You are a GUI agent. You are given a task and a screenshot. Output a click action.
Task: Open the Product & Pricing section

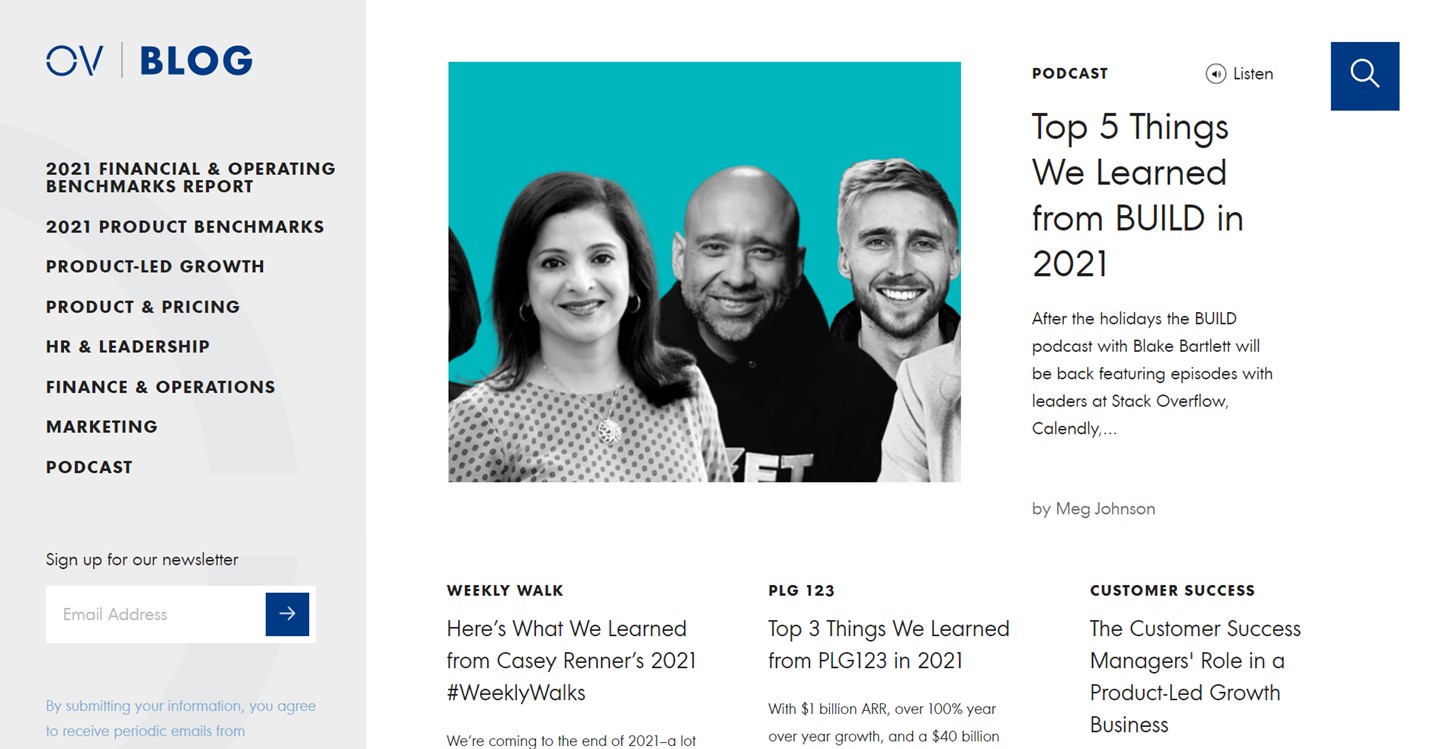[143, 307]
